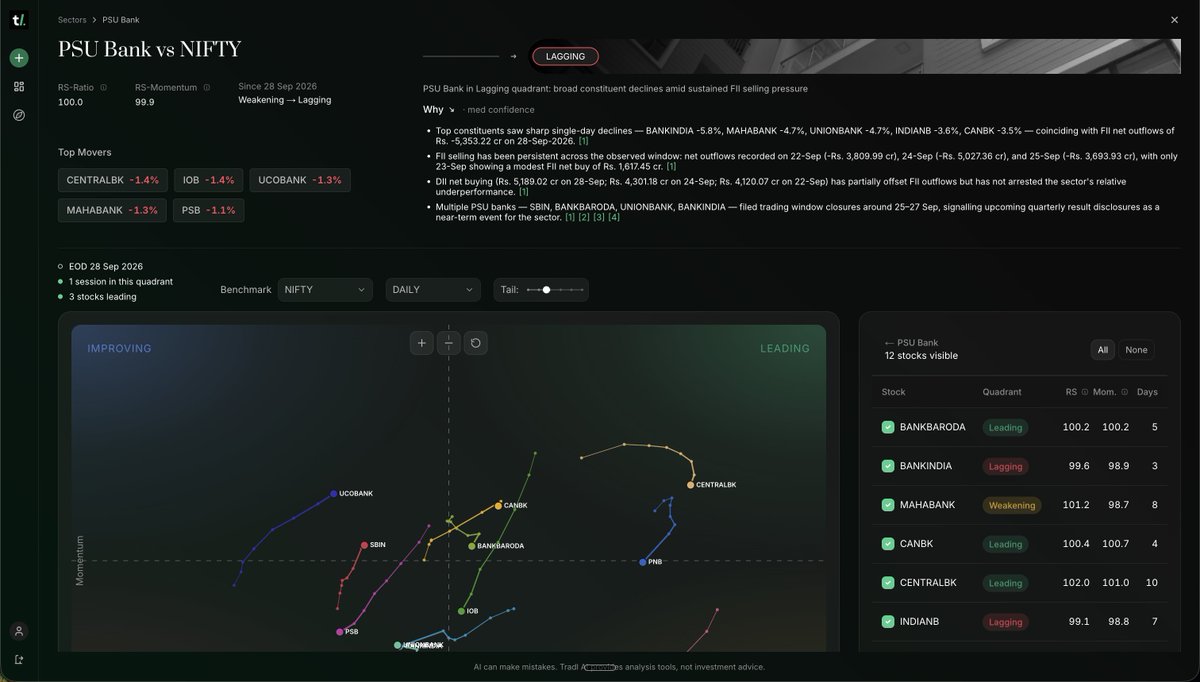Click the PSB -1.1% top mover chip
The width and height of the screenshot is (1200, 682).
[208, 210]
